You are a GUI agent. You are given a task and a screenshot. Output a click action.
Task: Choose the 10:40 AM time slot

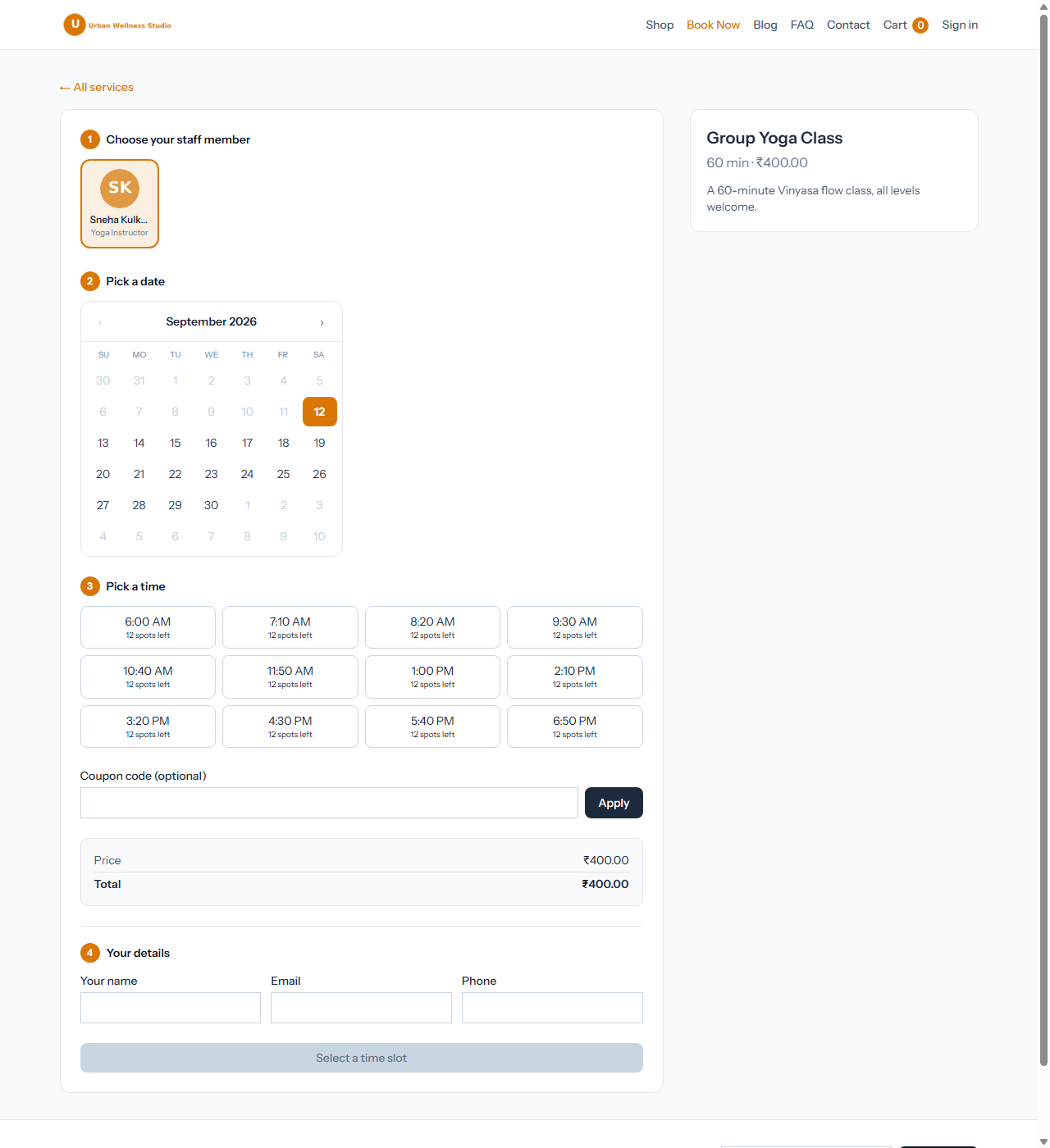coord(148,676)
